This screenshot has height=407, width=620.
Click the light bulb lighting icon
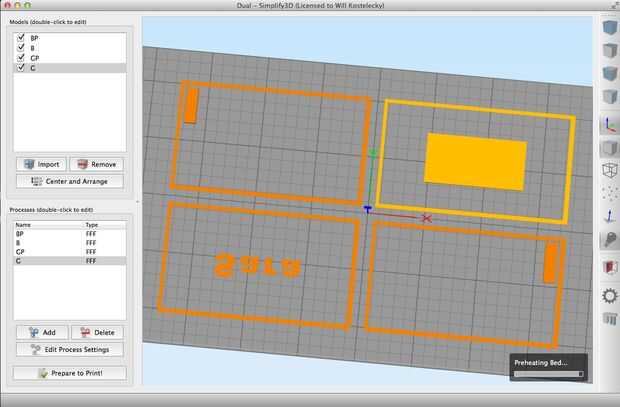(609, 239)
